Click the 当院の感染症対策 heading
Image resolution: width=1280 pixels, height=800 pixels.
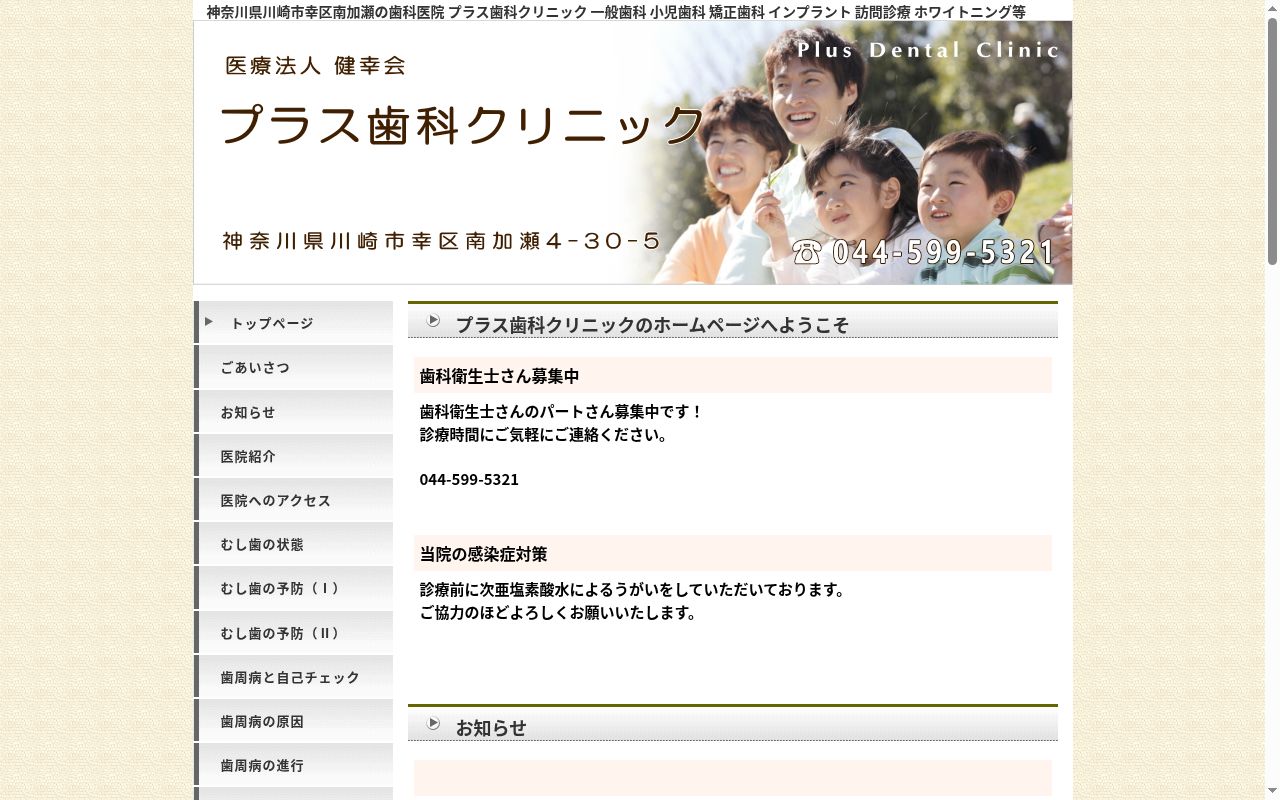coord(483,554)
